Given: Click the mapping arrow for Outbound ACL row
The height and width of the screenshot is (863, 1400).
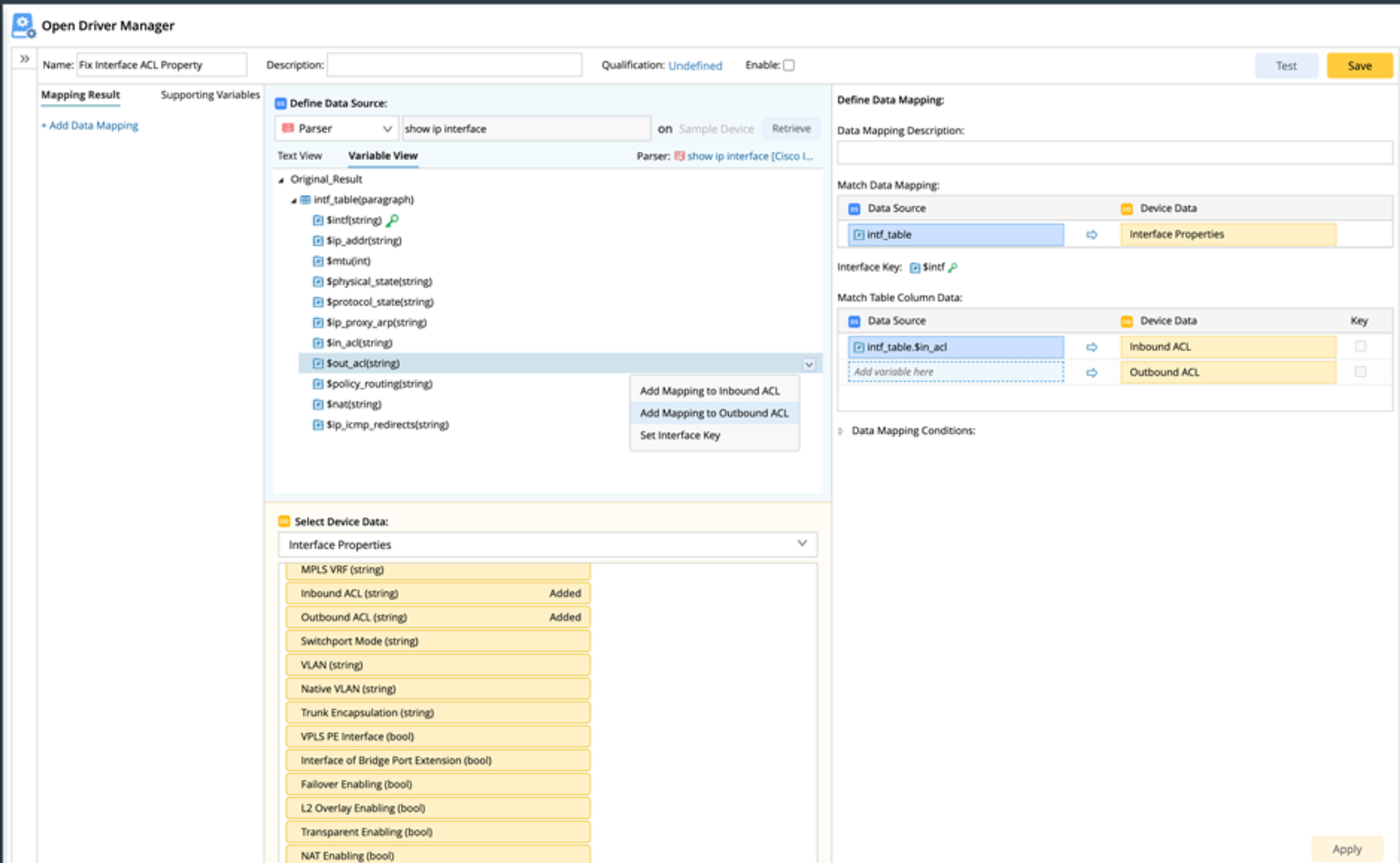Looking at the screenshot, I should point(1091,372).
